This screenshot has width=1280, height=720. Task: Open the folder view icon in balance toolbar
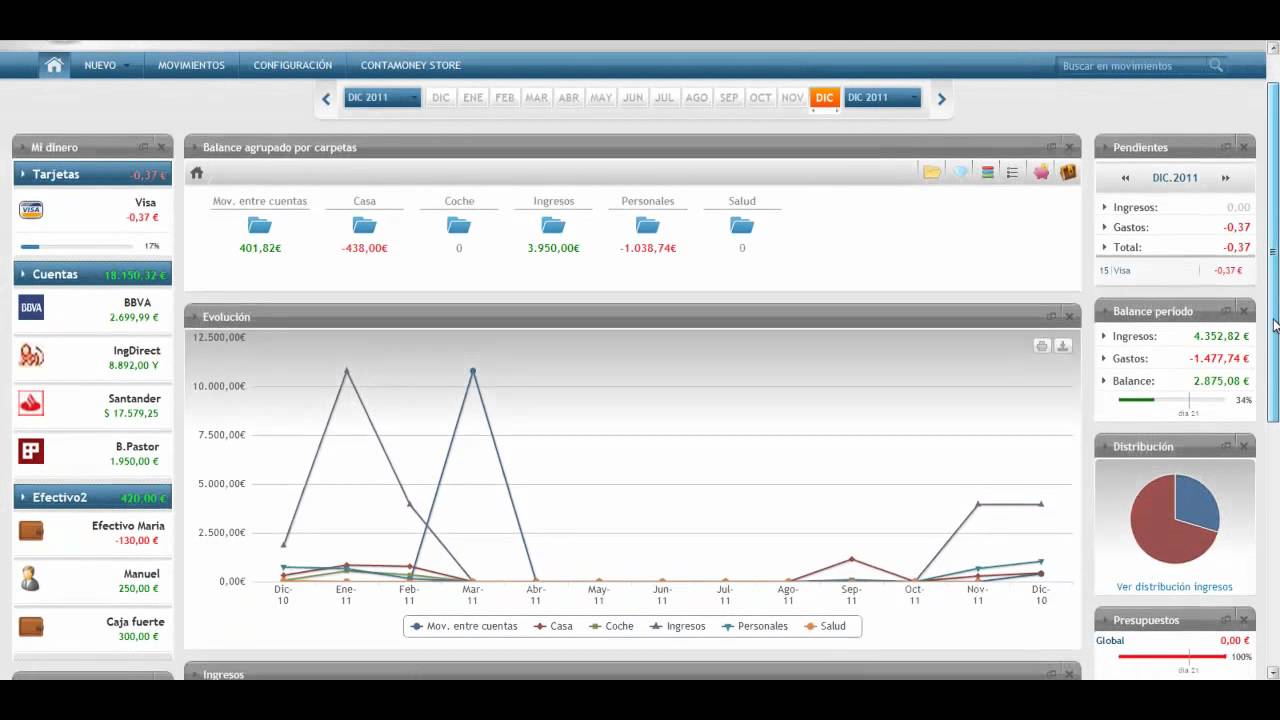click(932, 172)
